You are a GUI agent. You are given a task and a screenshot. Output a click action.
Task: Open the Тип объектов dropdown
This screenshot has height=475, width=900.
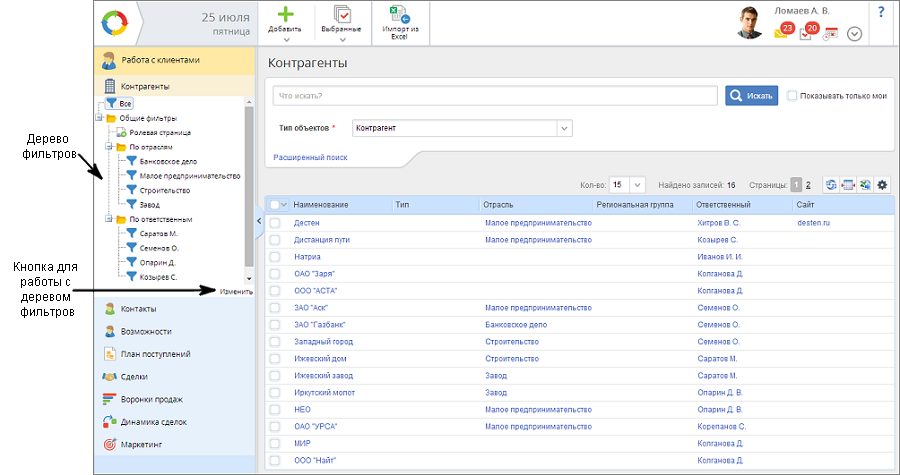coord(564,129)
